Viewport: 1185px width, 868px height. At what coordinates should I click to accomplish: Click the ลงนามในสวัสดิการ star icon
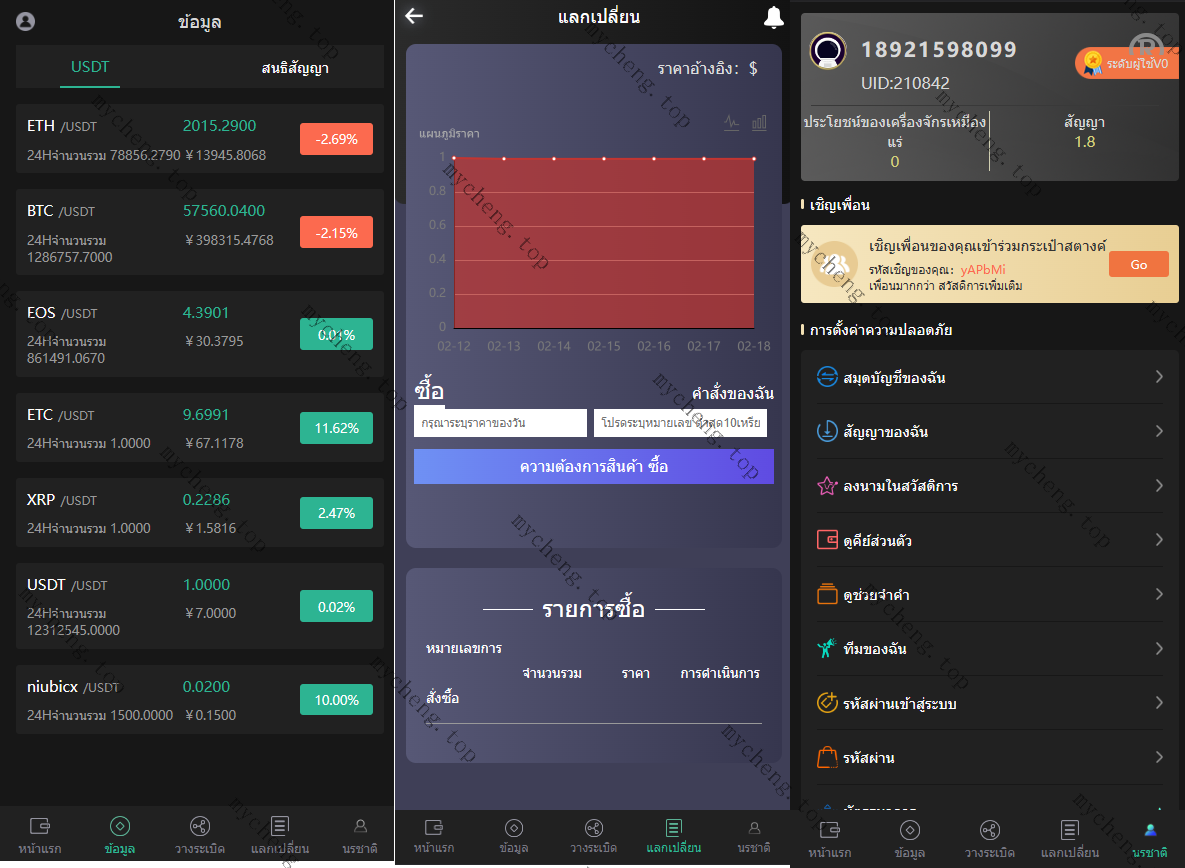[827, 486]
